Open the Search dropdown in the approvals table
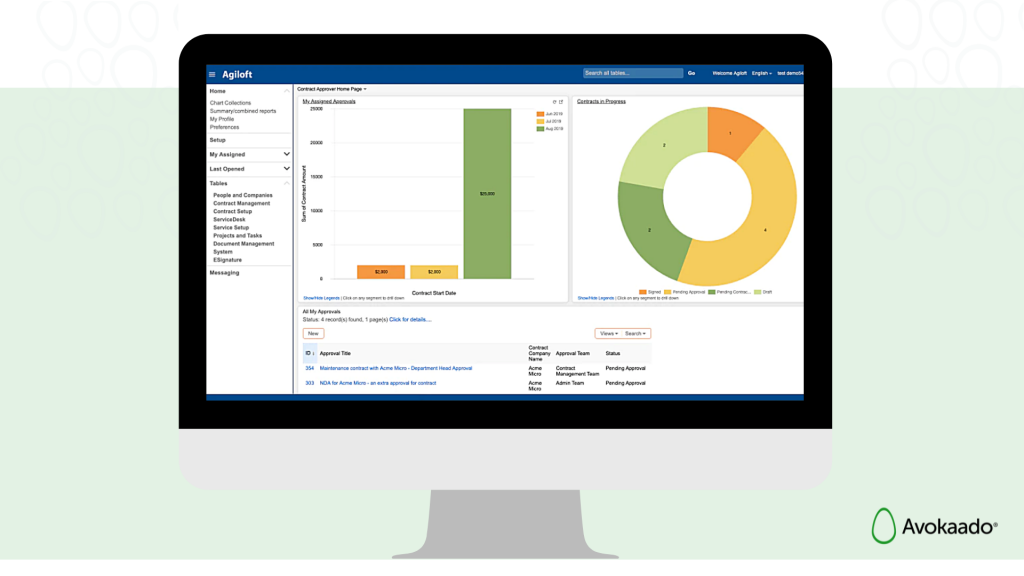 [x=635, y=333]
